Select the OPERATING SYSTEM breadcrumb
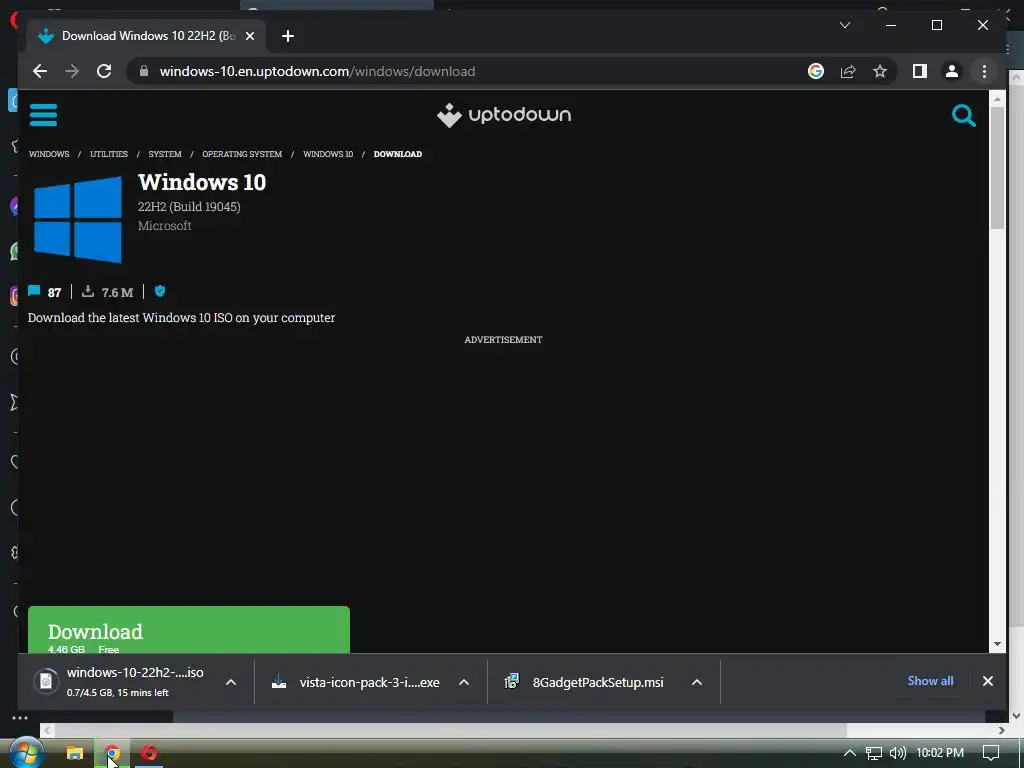 242,154
